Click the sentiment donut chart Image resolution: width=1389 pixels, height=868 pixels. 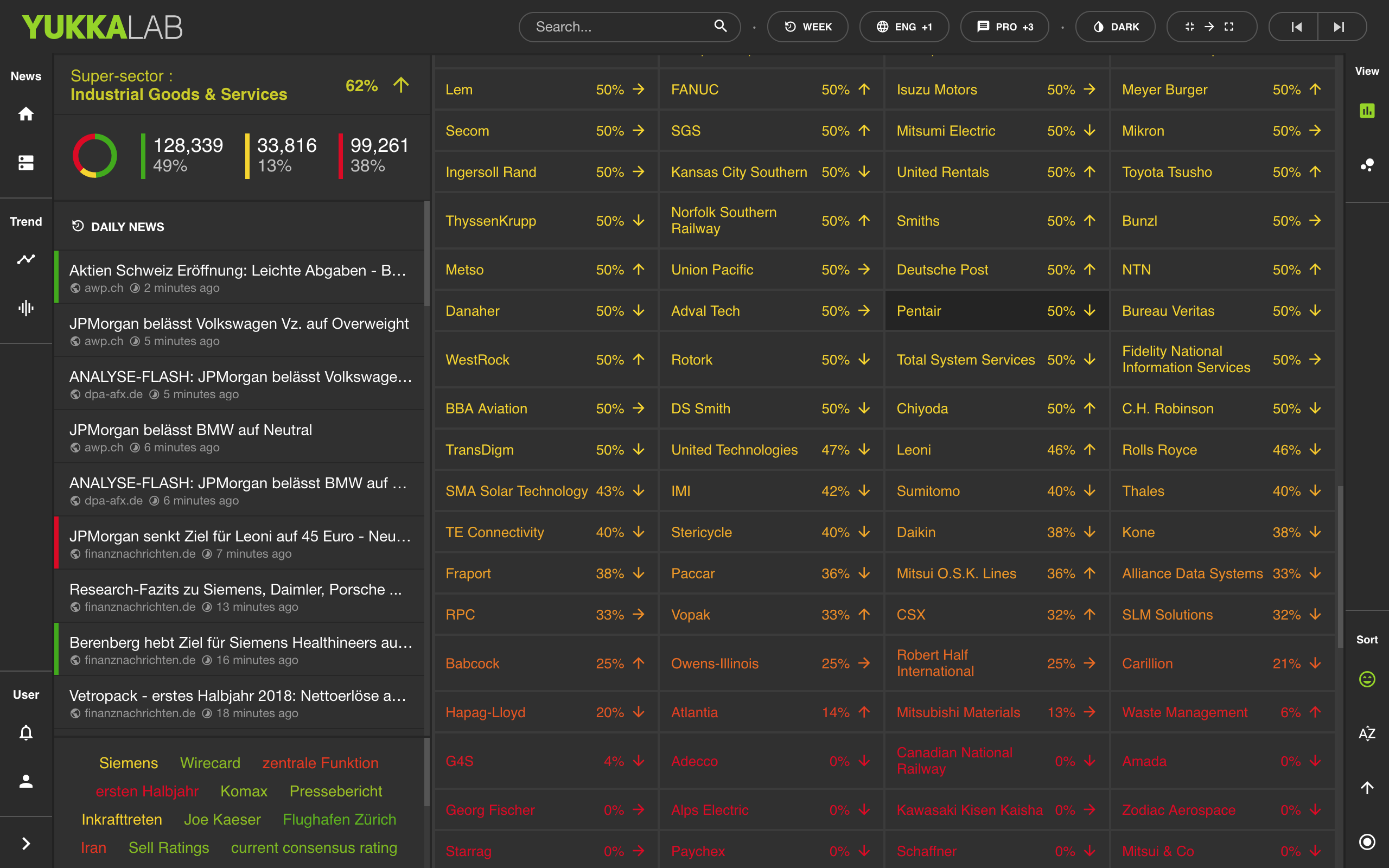pyautogui.click(x=95, y=156)
